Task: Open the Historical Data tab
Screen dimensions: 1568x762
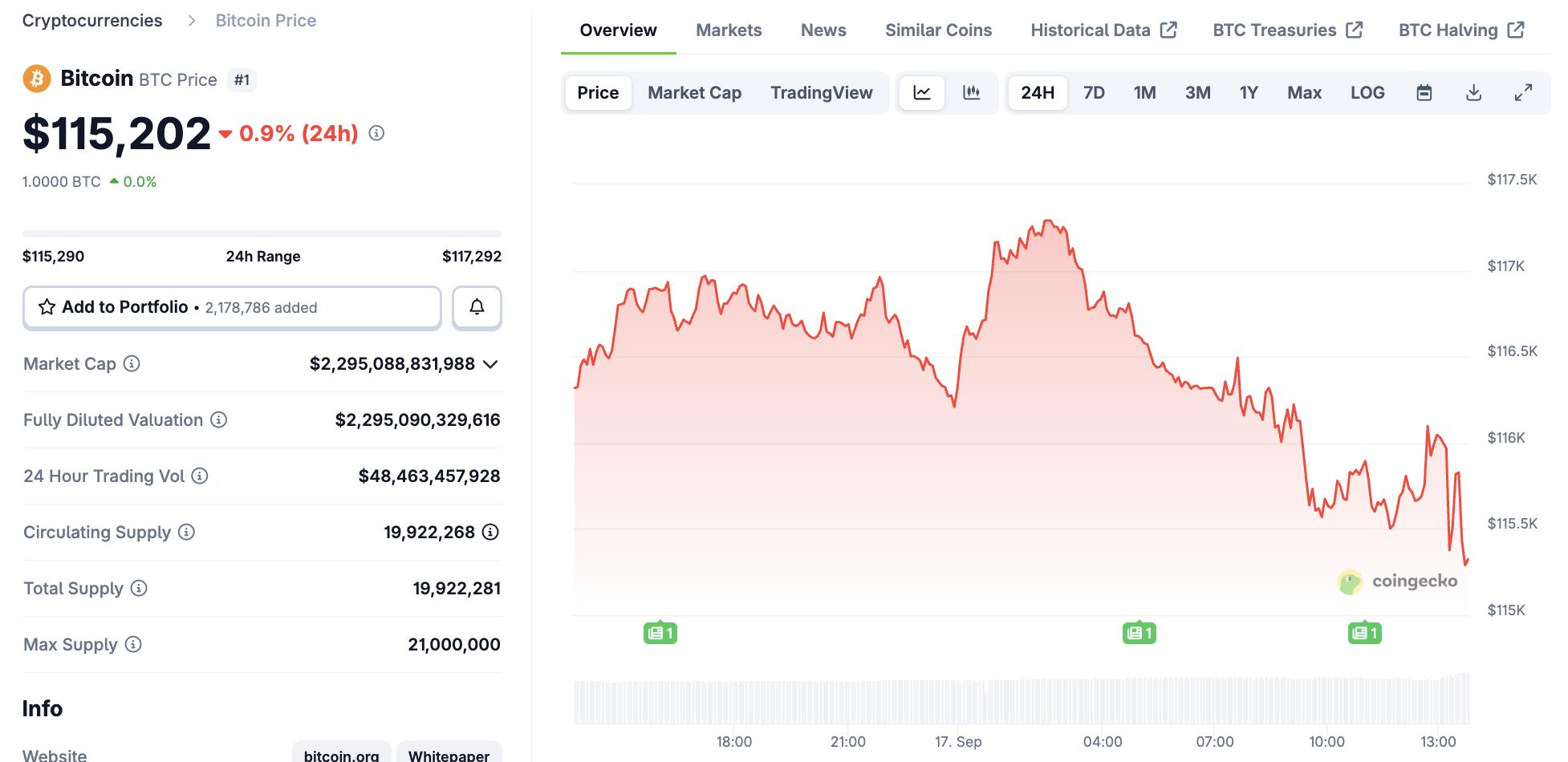Action: click(1103, 30)
